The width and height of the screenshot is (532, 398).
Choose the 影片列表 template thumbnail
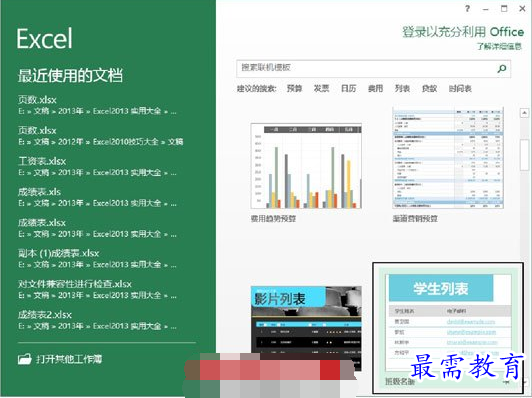[x=306, y=328]
